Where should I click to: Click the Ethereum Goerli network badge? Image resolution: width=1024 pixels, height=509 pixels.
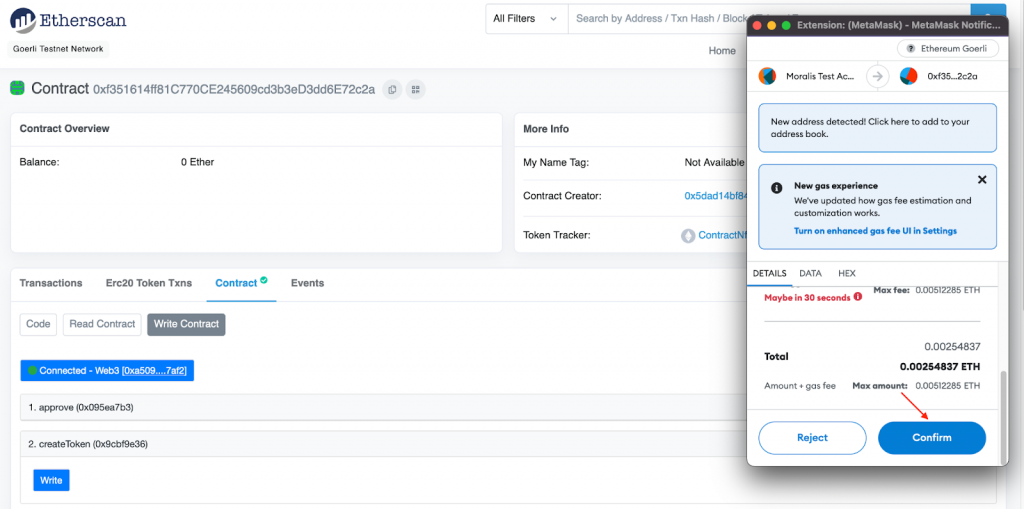pos(948,49)
